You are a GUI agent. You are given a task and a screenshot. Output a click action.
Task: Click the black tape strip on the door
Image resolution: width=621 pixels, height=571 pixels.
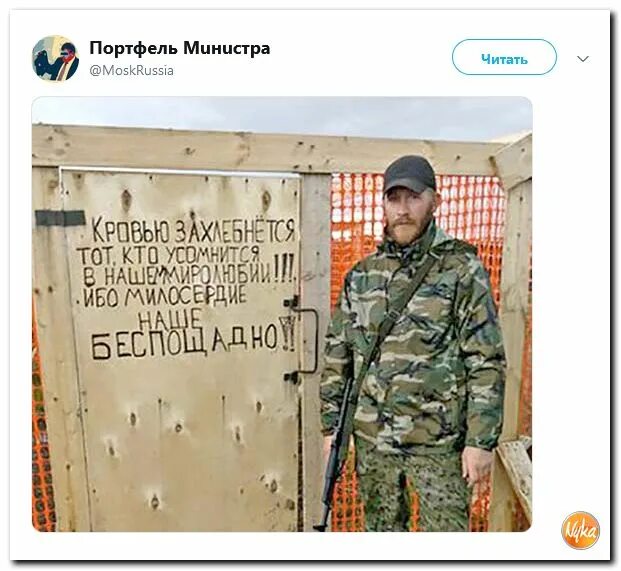pos(60,218)
